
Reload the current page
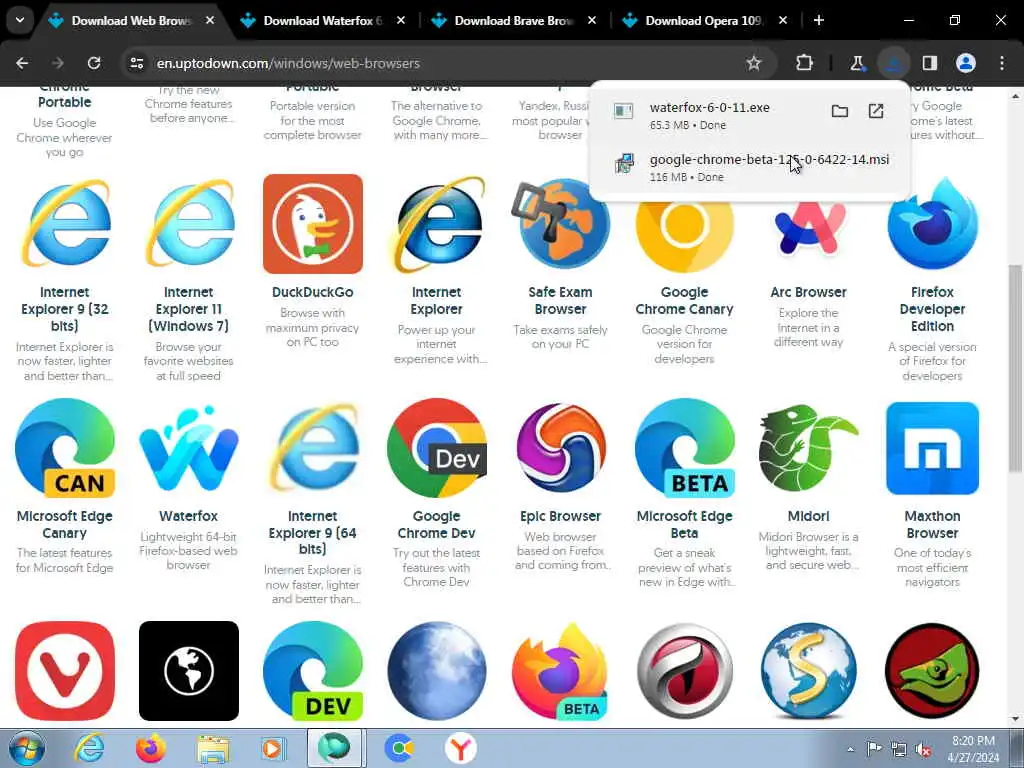(94, 63)
